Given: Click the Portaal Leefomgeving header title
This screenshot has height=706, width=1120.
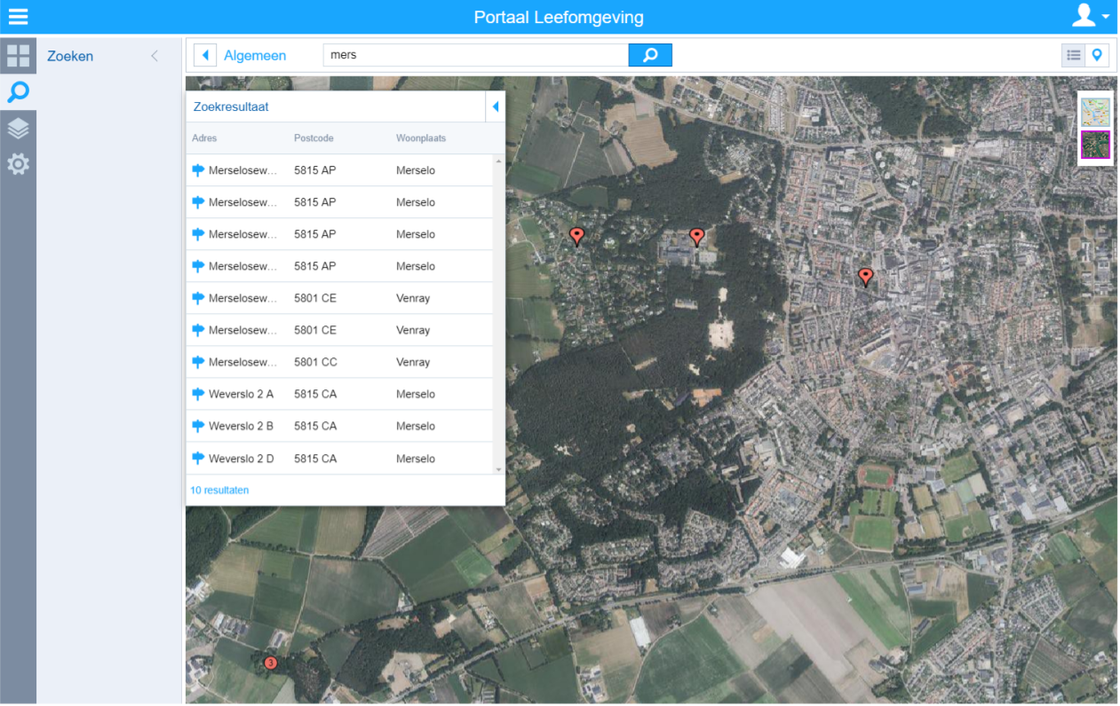Looking at the screenshot, I should point(559,17).
